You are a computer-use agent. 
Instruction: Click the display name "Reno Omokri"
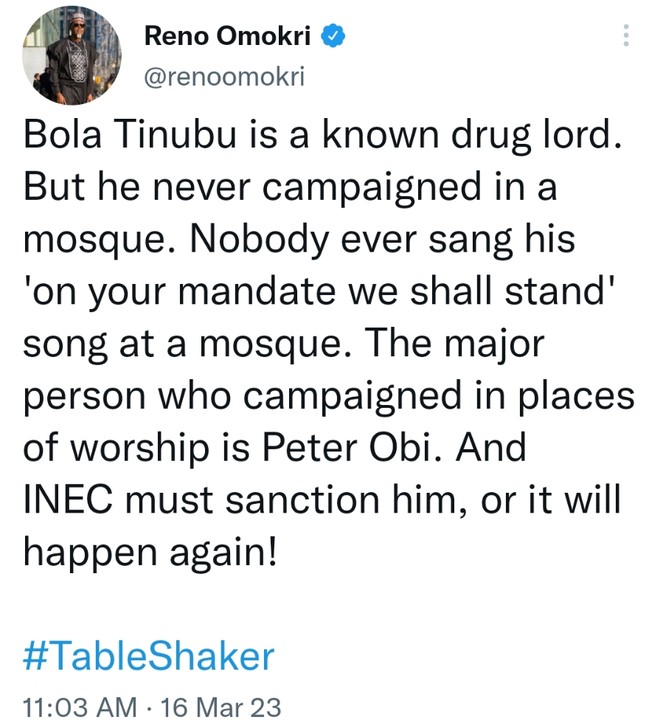[x=232, y=37]
